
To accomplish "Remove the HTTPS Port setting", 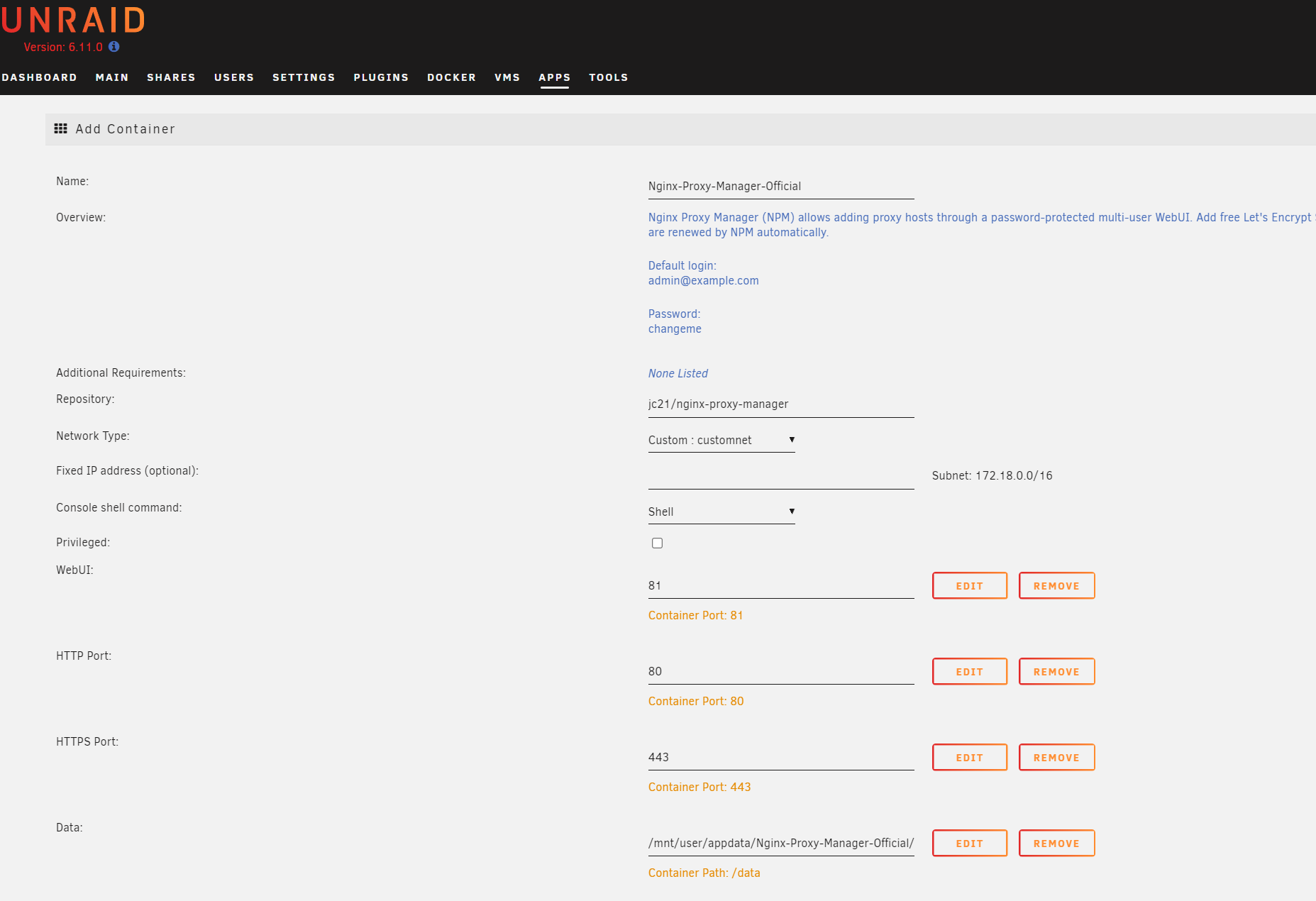I will click(x=1057, y=758).
